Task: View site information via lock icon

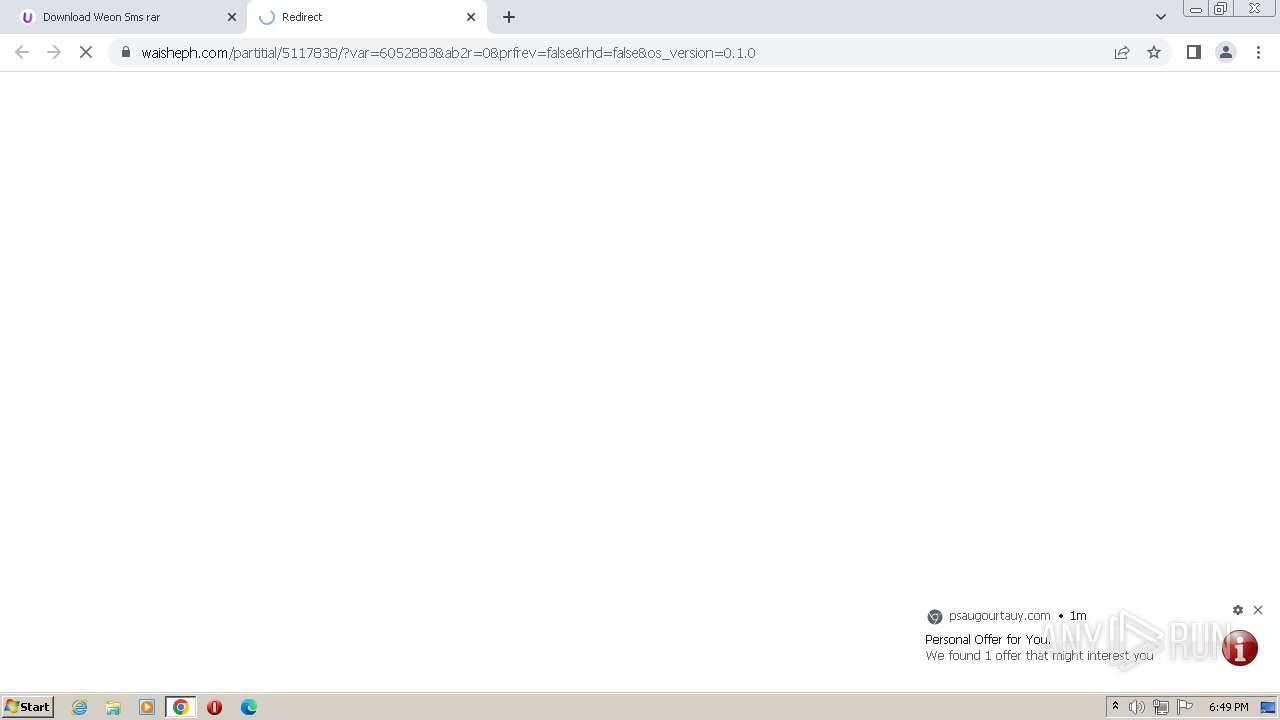Action: [126, 52]
